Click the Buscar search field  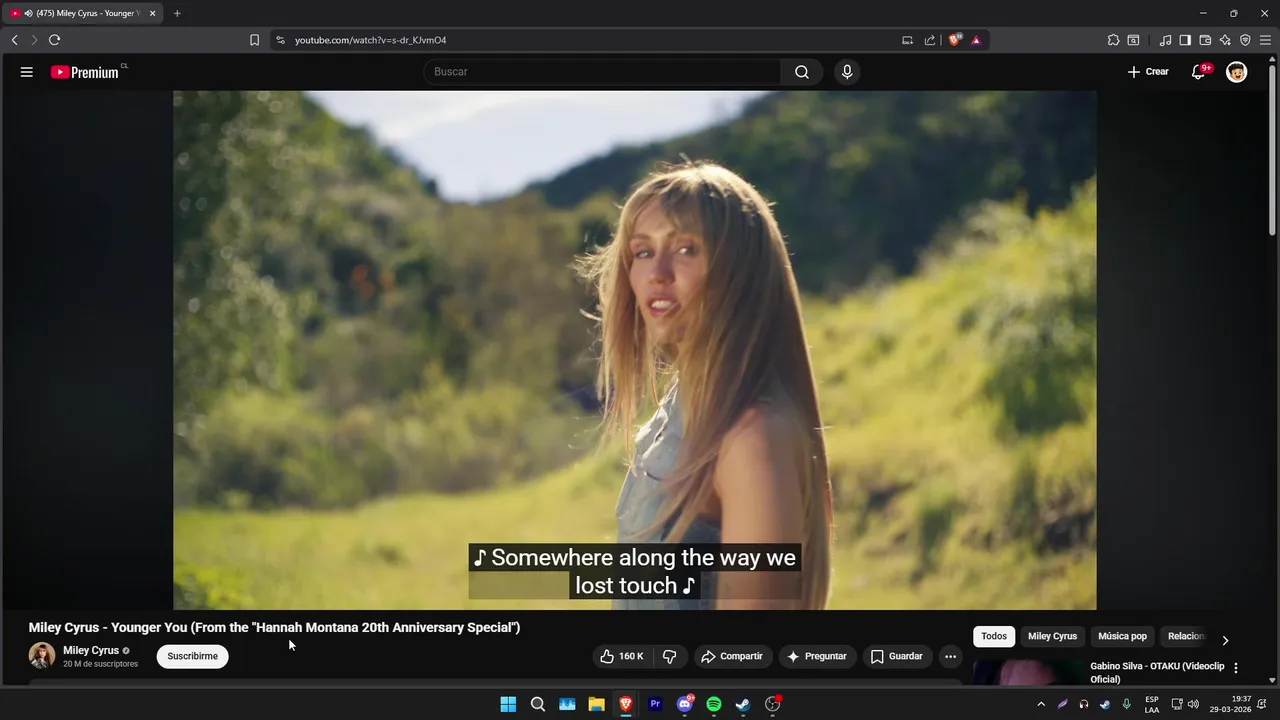602,72
